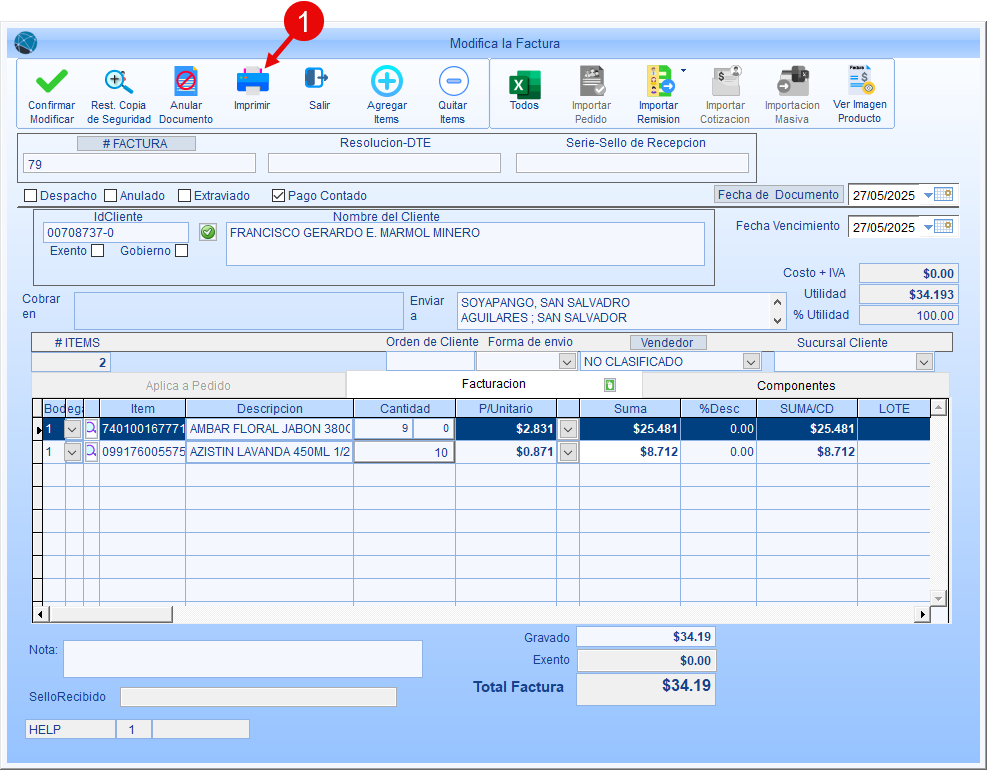The image size is (987, 770).
Task: Click the # FACTURA button
Action: 136,144
